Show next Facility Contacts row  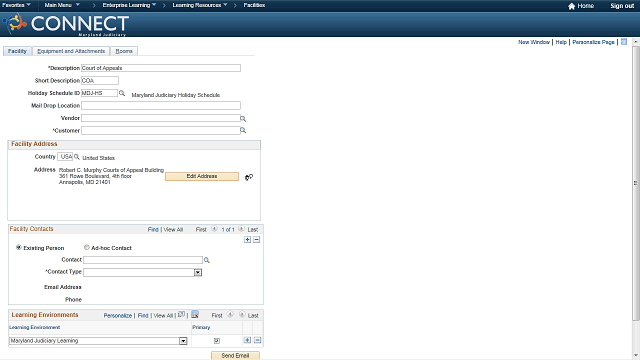click(x=241, y=229)
